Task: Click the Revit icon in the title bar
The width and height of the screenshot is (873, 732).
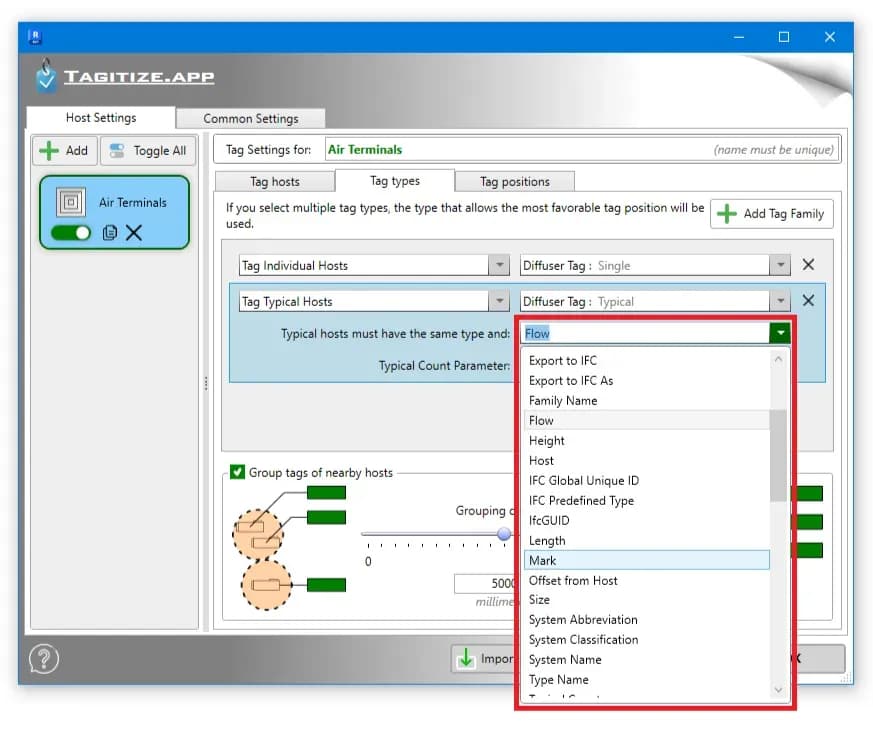Action: pos(35,37)
